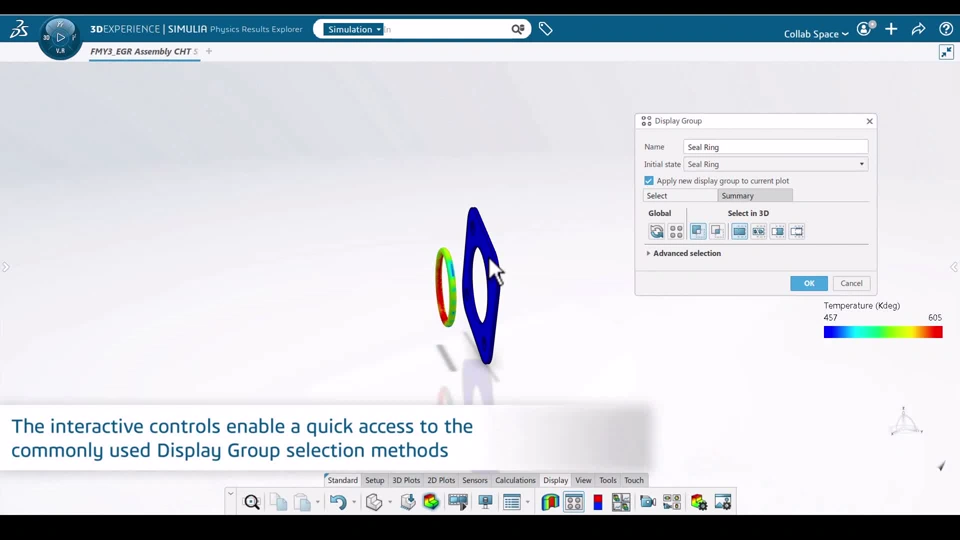The height and width of the screenshot is (540, 960).
Task: Click the camera view icon
Action: [x=648, y=502]
